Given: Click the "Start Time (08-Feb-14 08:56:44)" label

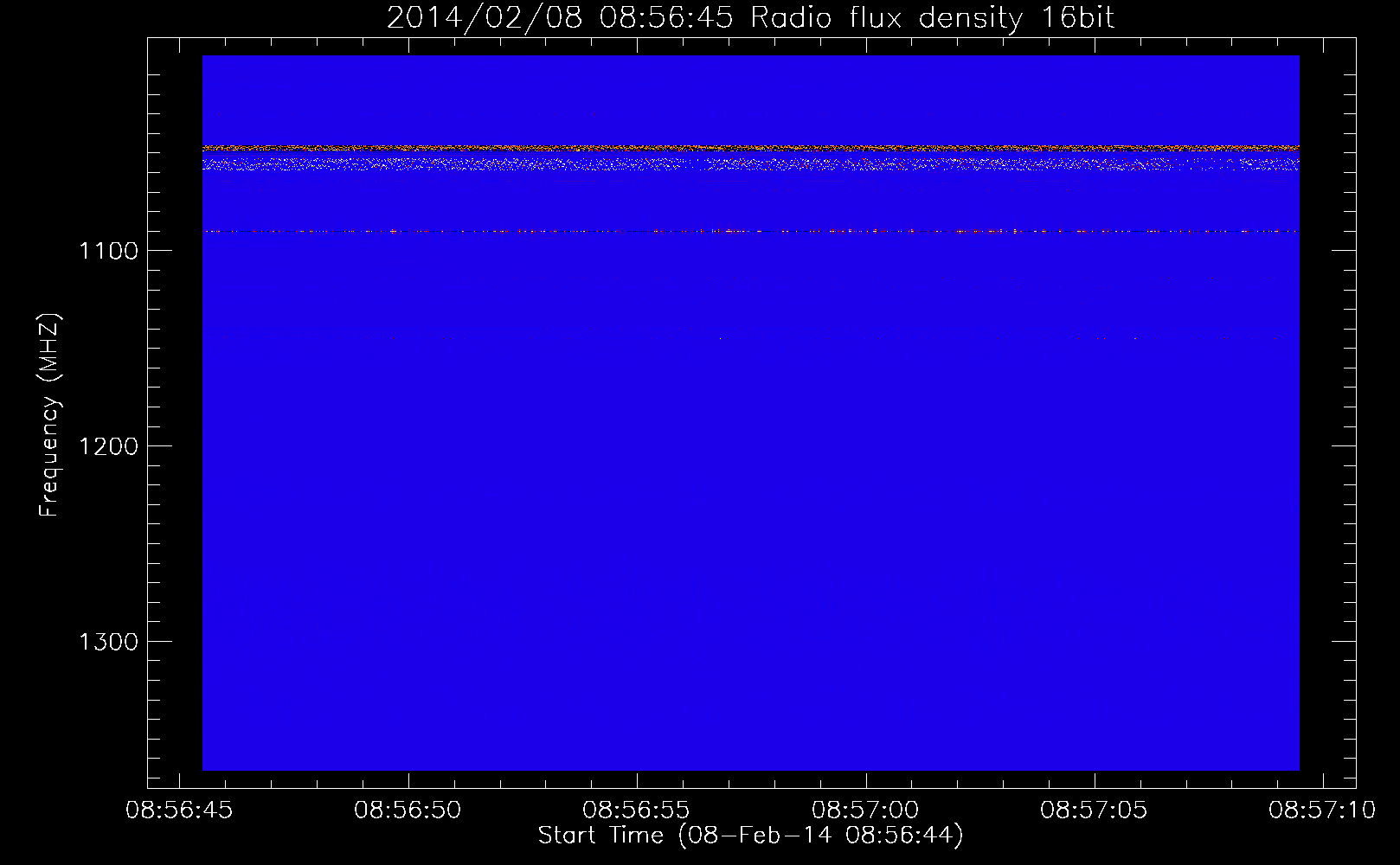Looking at the screenshot, I should [751, 836].
